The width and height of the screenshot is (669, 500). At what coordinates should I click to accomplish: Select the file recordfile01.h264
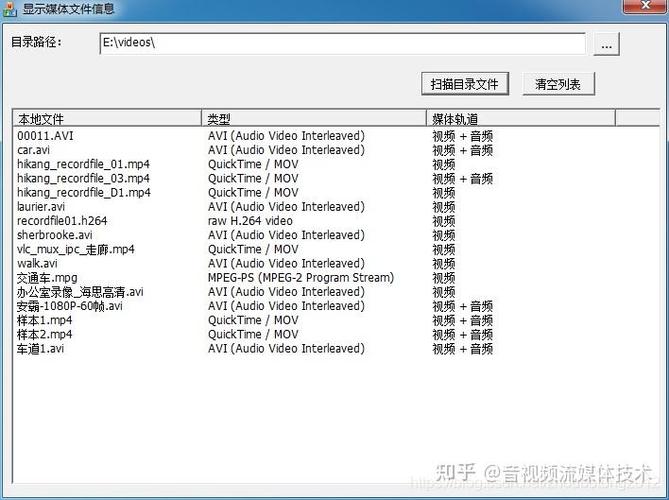point(62,221)
